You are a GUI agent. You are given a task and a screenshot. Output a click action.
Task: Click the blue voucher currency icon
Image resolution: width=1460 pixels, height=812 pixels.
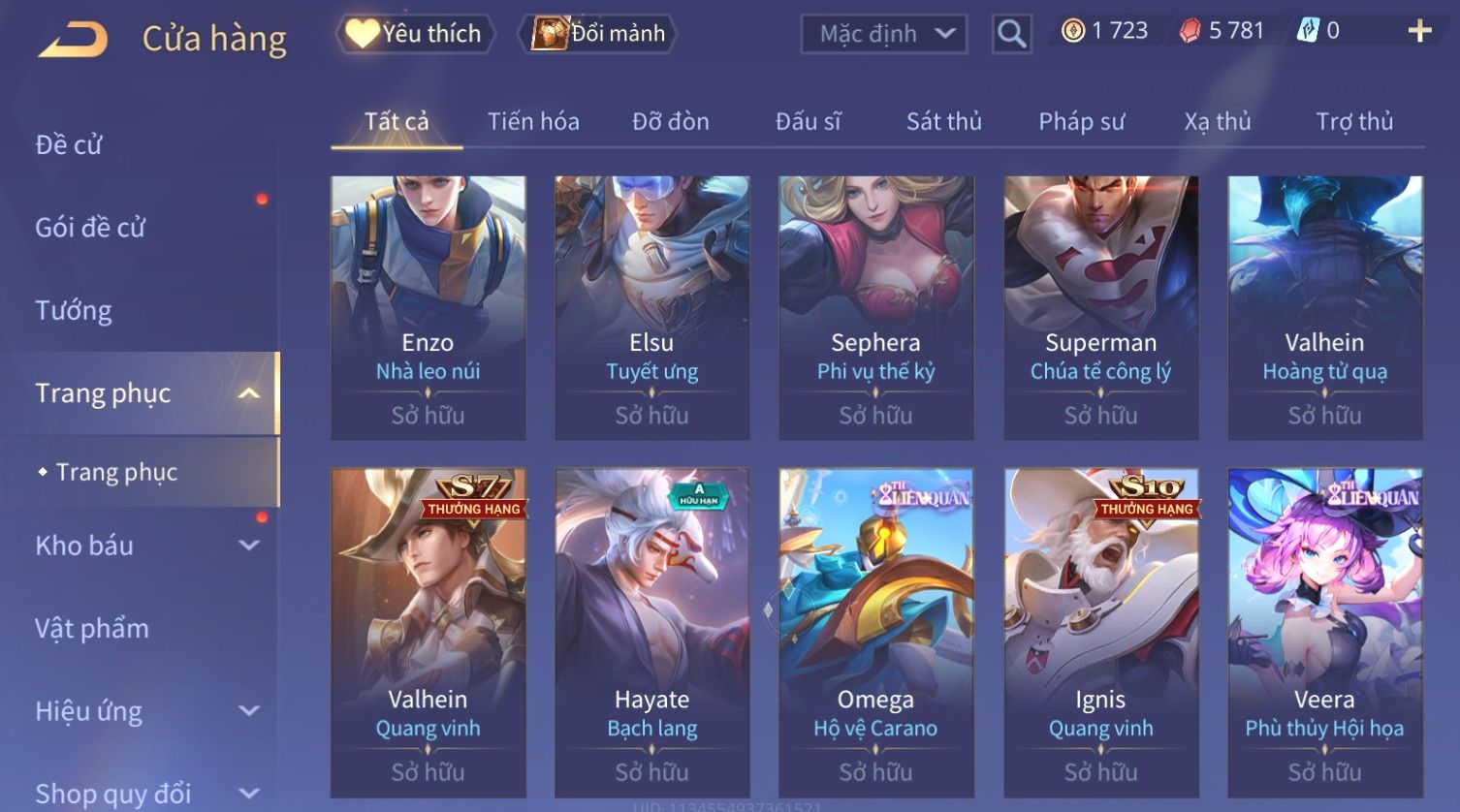(x=1307, y=31)
